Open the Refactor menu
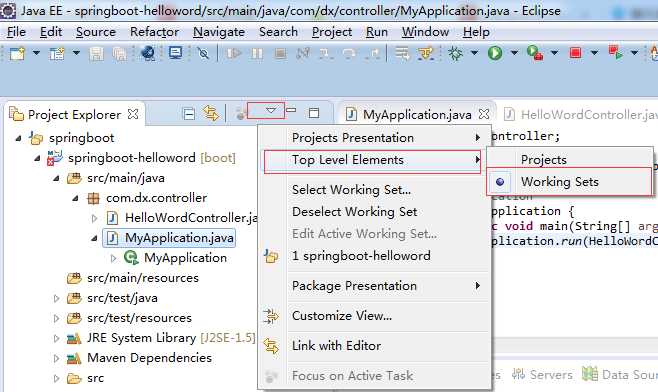 [x=154, y=32]
